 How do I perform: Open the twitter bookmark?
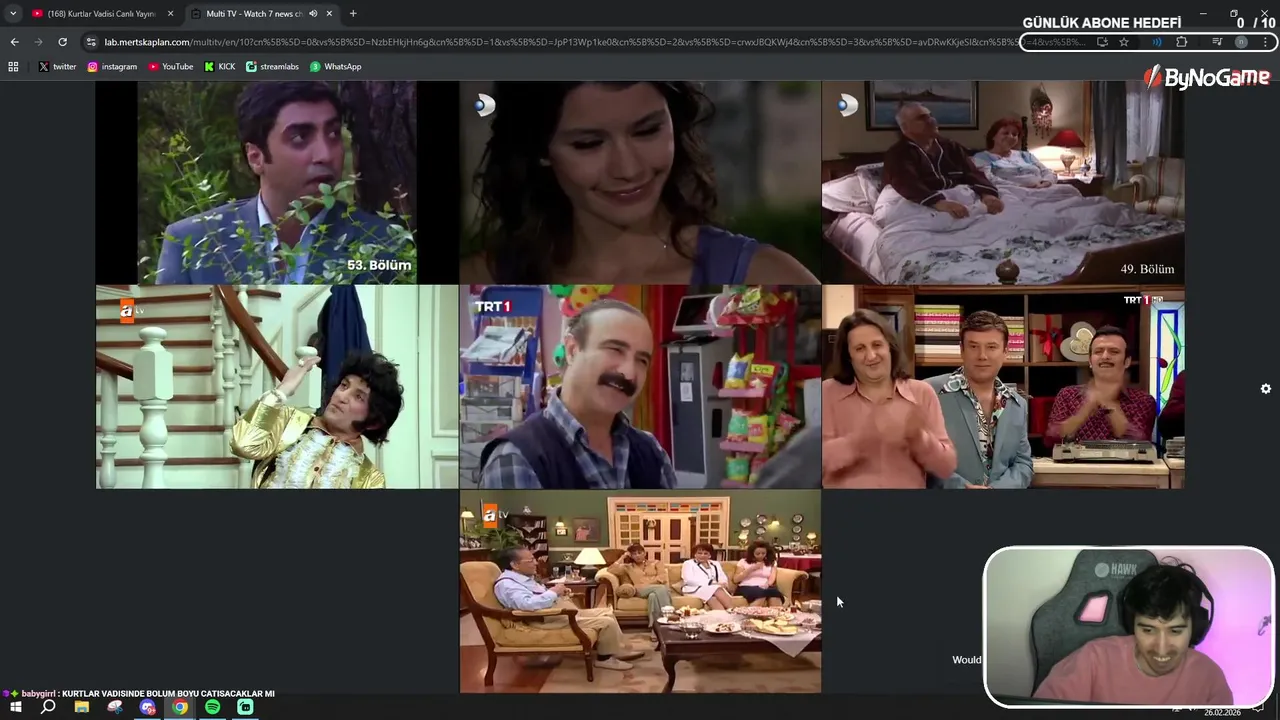tap(57, 66)
